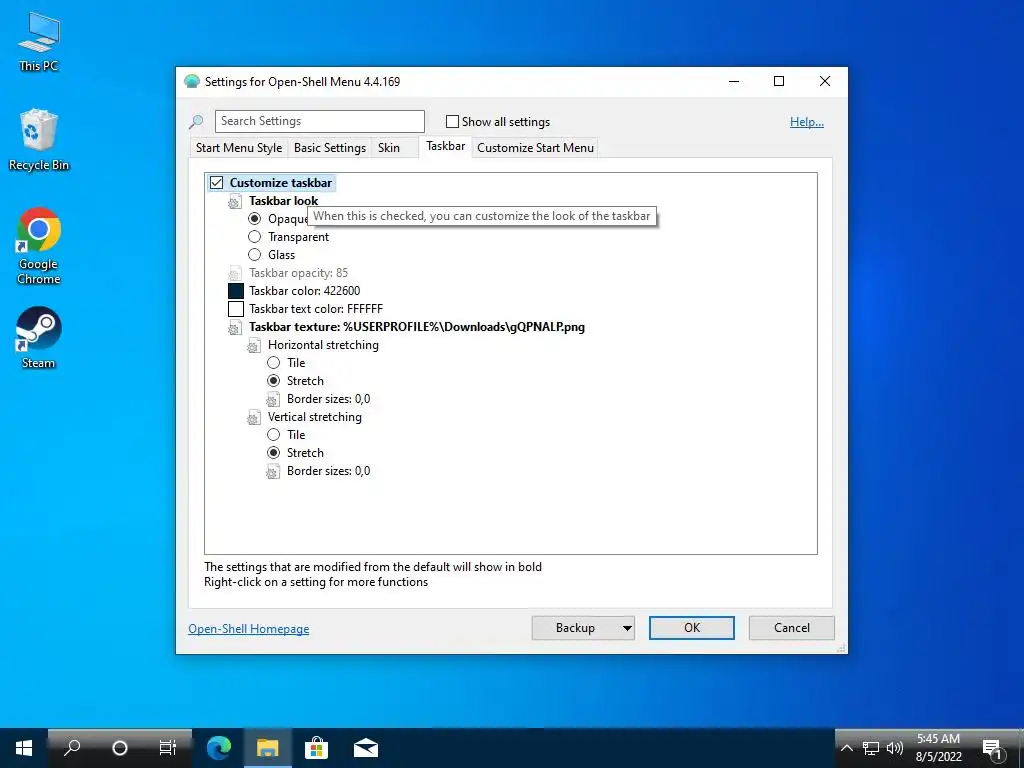Select the Google Chrome desktop shortcut
The width and height of the screenshot is (1024, 768).
pyautogui.click(x=39, y=246)
